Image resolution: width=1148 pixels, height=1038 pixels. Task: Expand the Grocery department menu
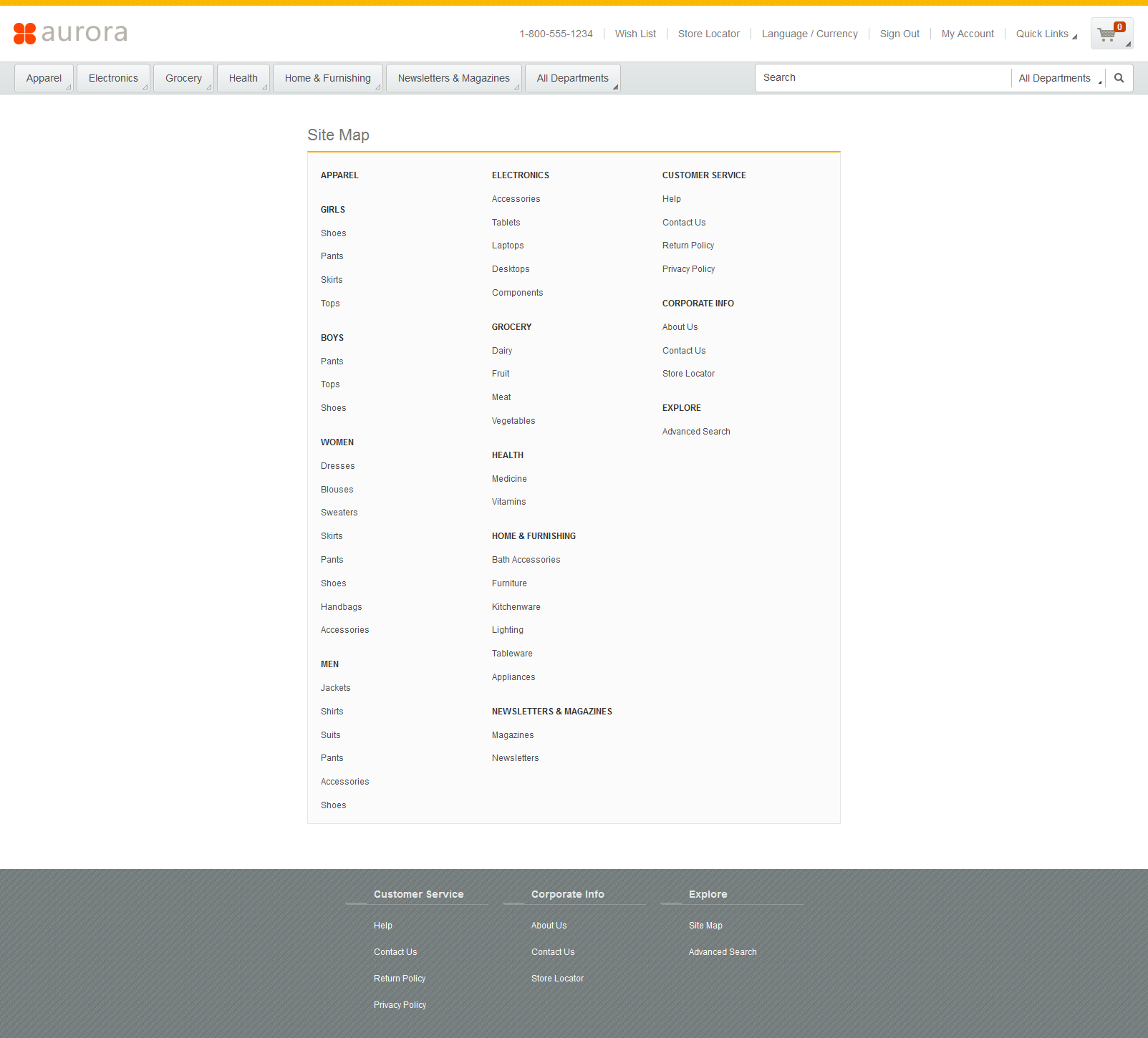pyautogui.click(x=184, y=78)
